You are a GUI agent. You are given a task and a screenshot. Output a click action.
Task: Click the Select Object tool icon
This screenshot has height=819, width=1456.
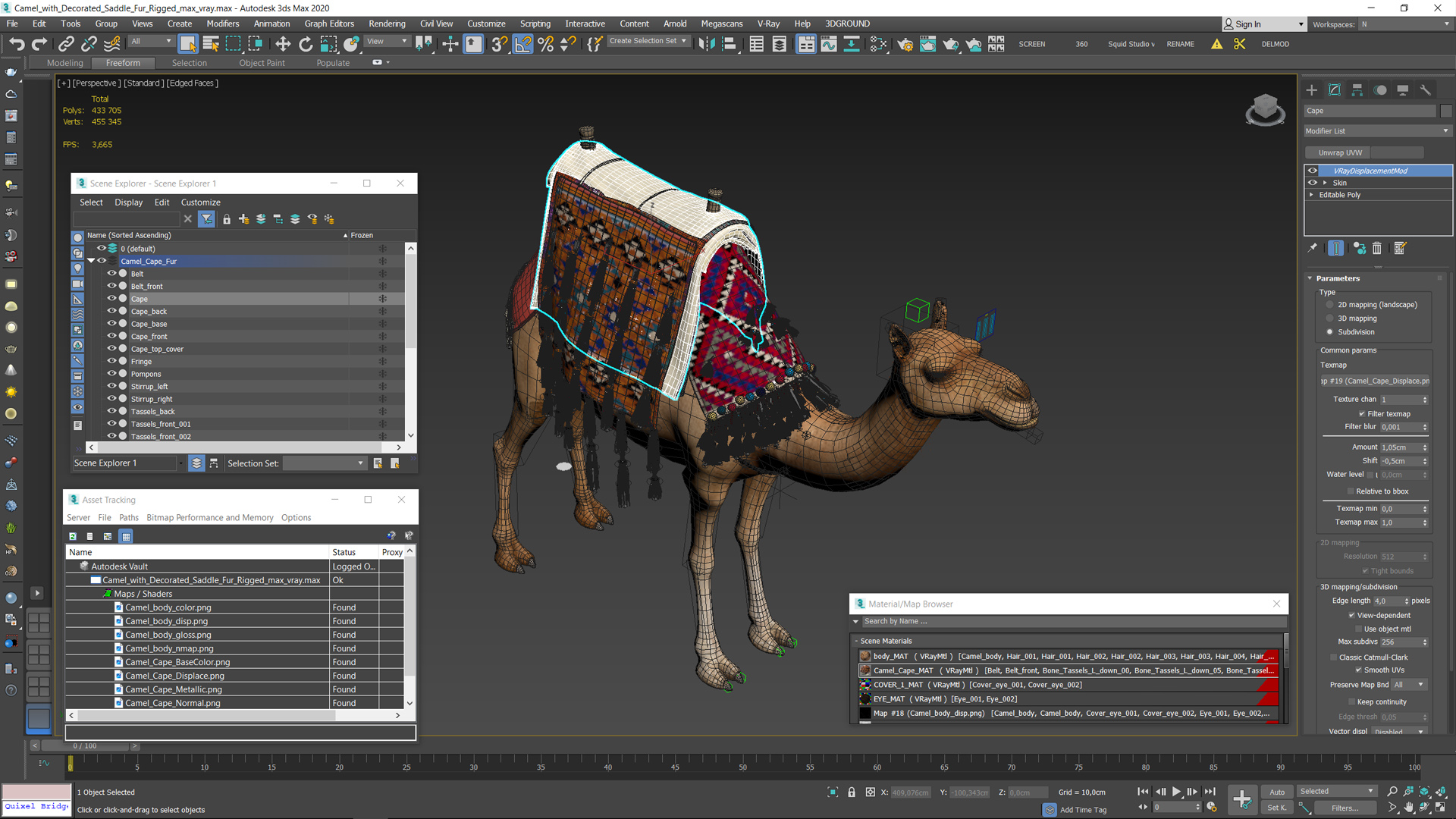pos(188,43)
